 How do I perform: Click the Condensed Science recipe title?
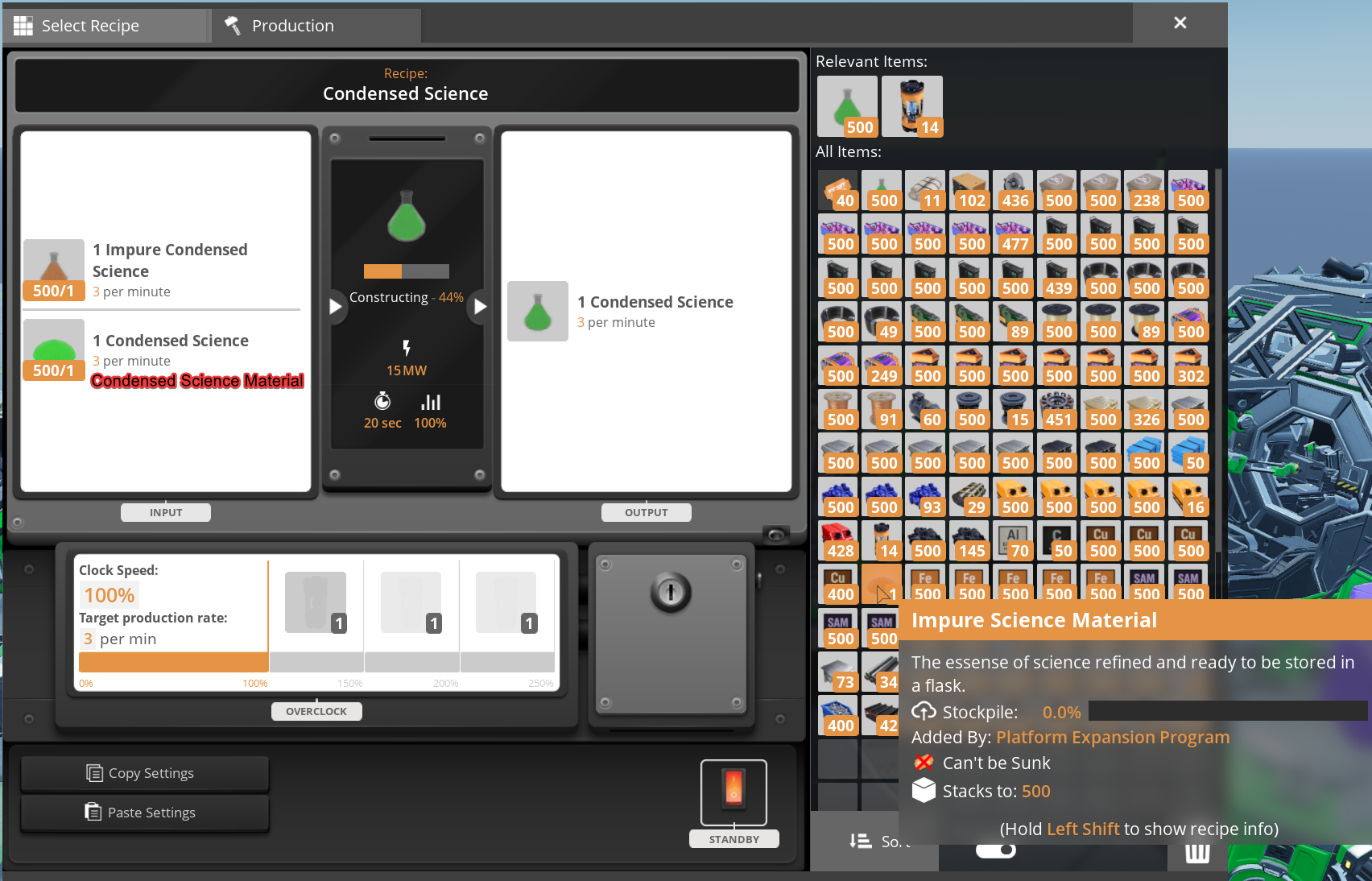coord(406,93)
